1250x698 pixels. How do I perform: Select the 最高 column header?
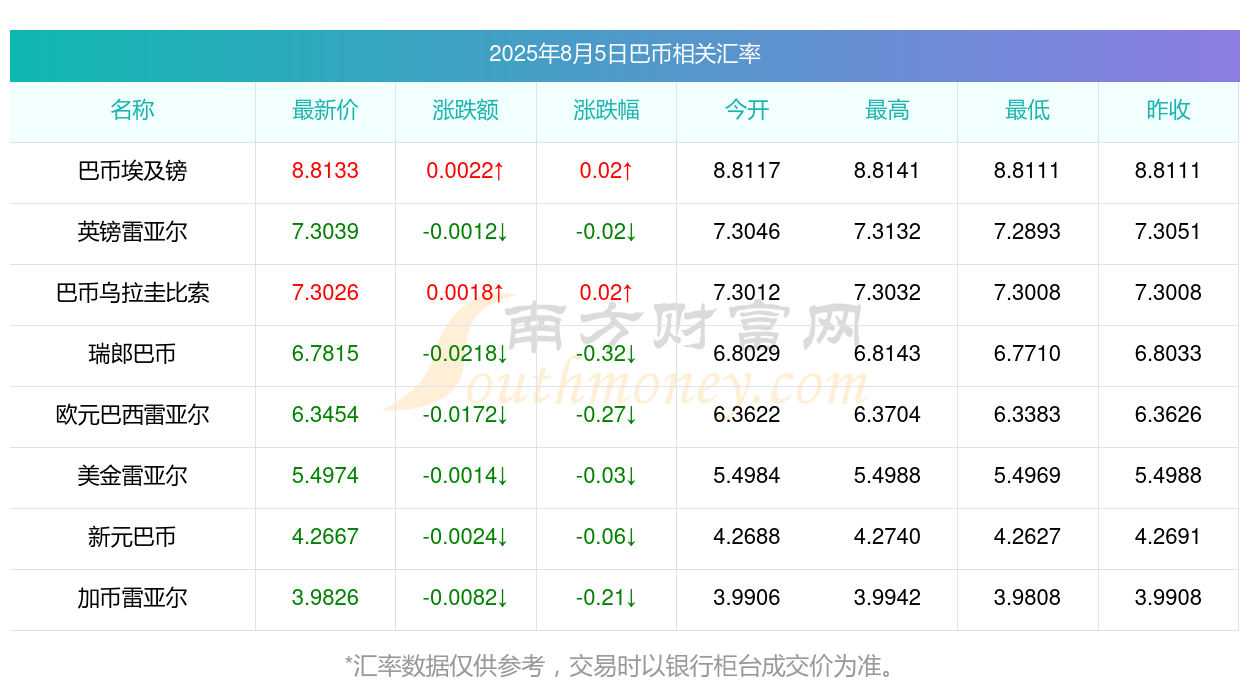(x=887, y=110)
